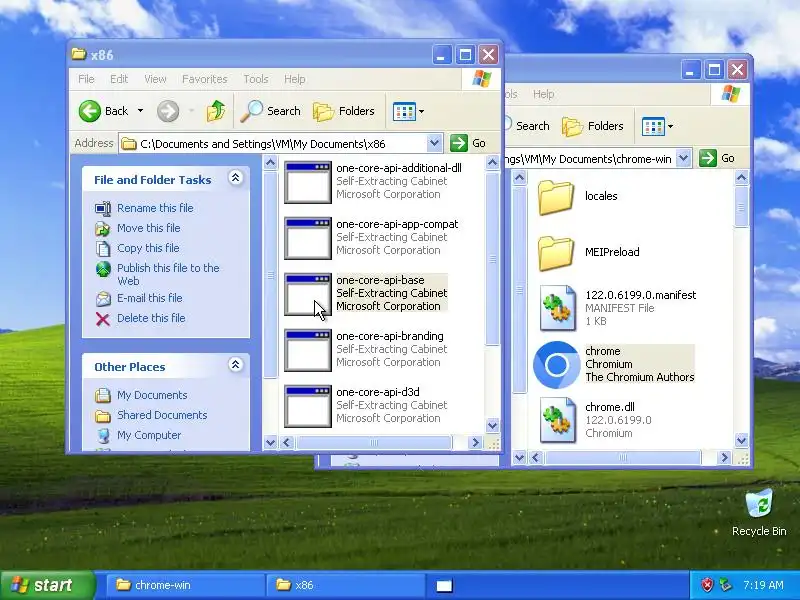This screenshot has width=800, height=600.
Task: Click Views icon in x86 toolbar
Action: point(404,111)
